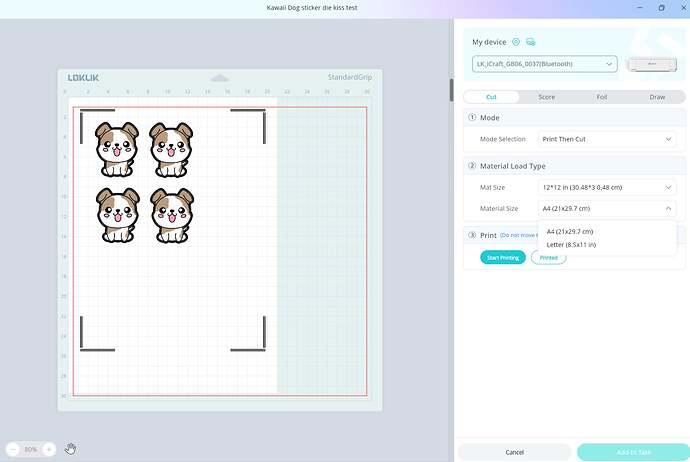Click the device settings icon beside My device
Screen dimensions: 690x462
516,42
